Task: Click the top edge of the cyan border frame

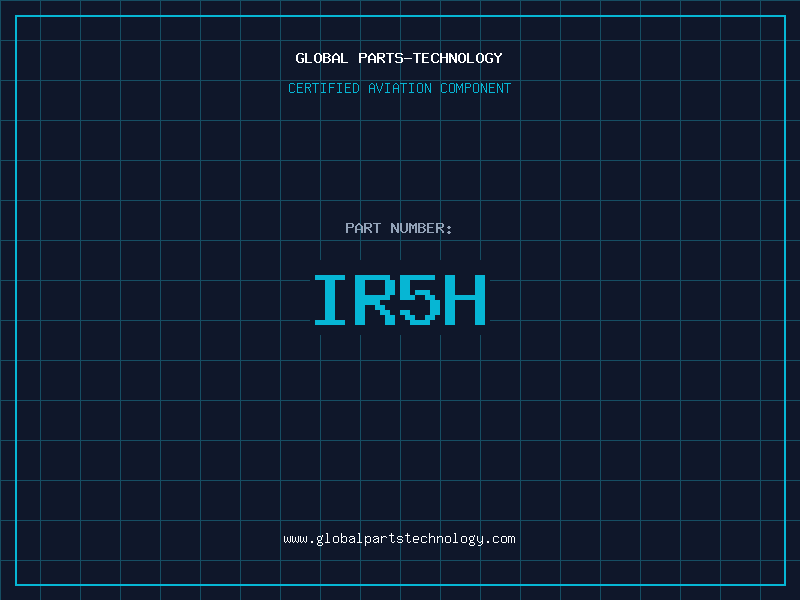Action: [400, 16]
